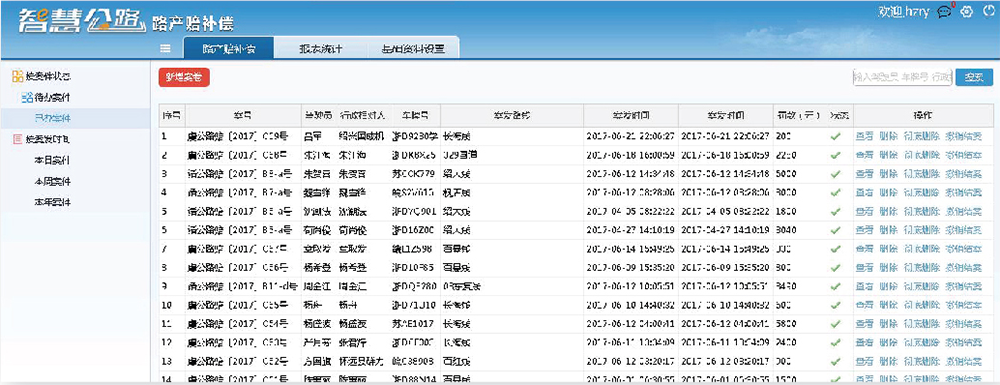Viewport: 1000px width, 385px height.
Task: Click 撤销结案 for row 1
Action: click(963, 136)
